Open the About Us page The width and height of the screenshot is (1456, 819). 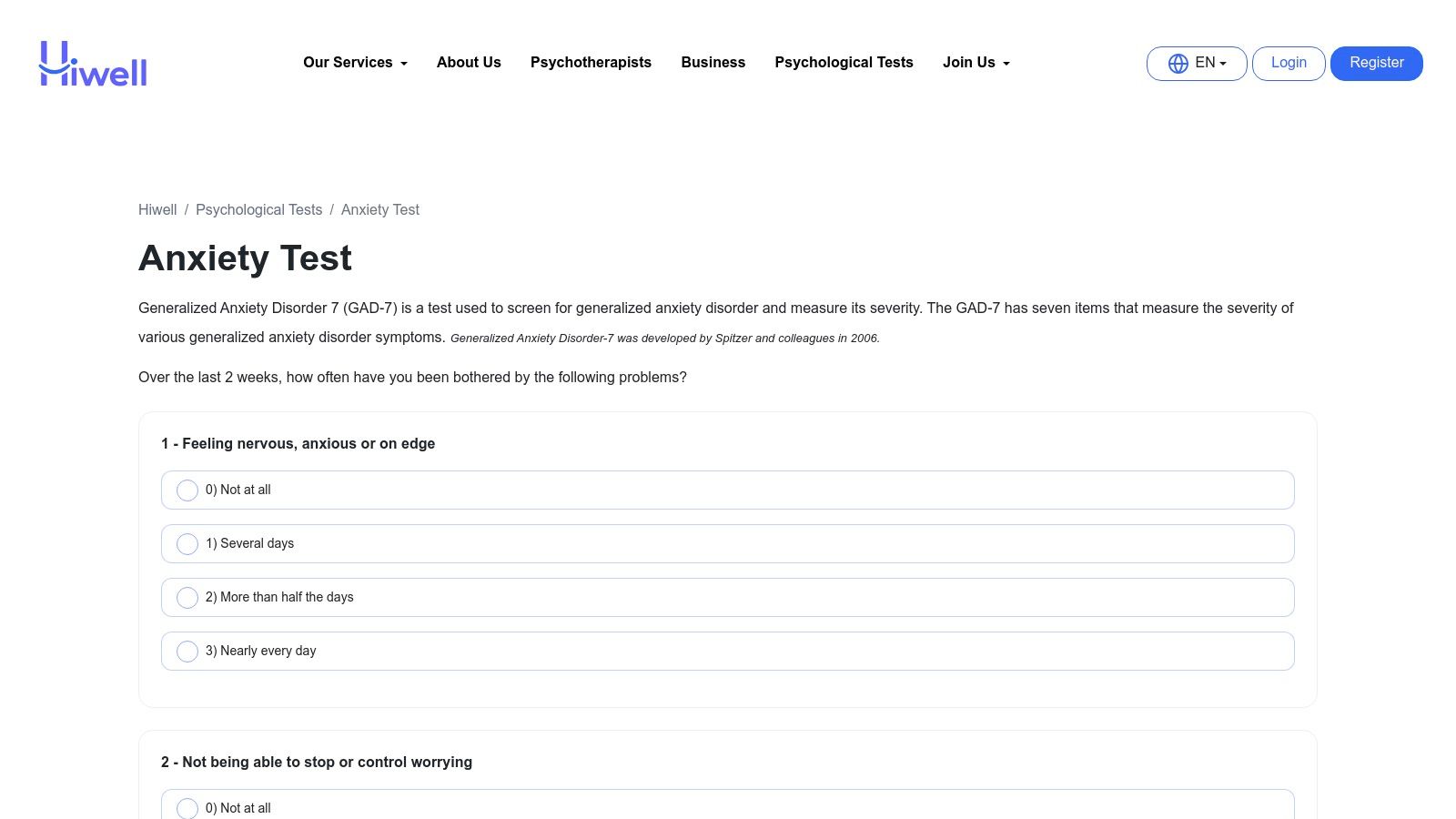coord(468,63)
